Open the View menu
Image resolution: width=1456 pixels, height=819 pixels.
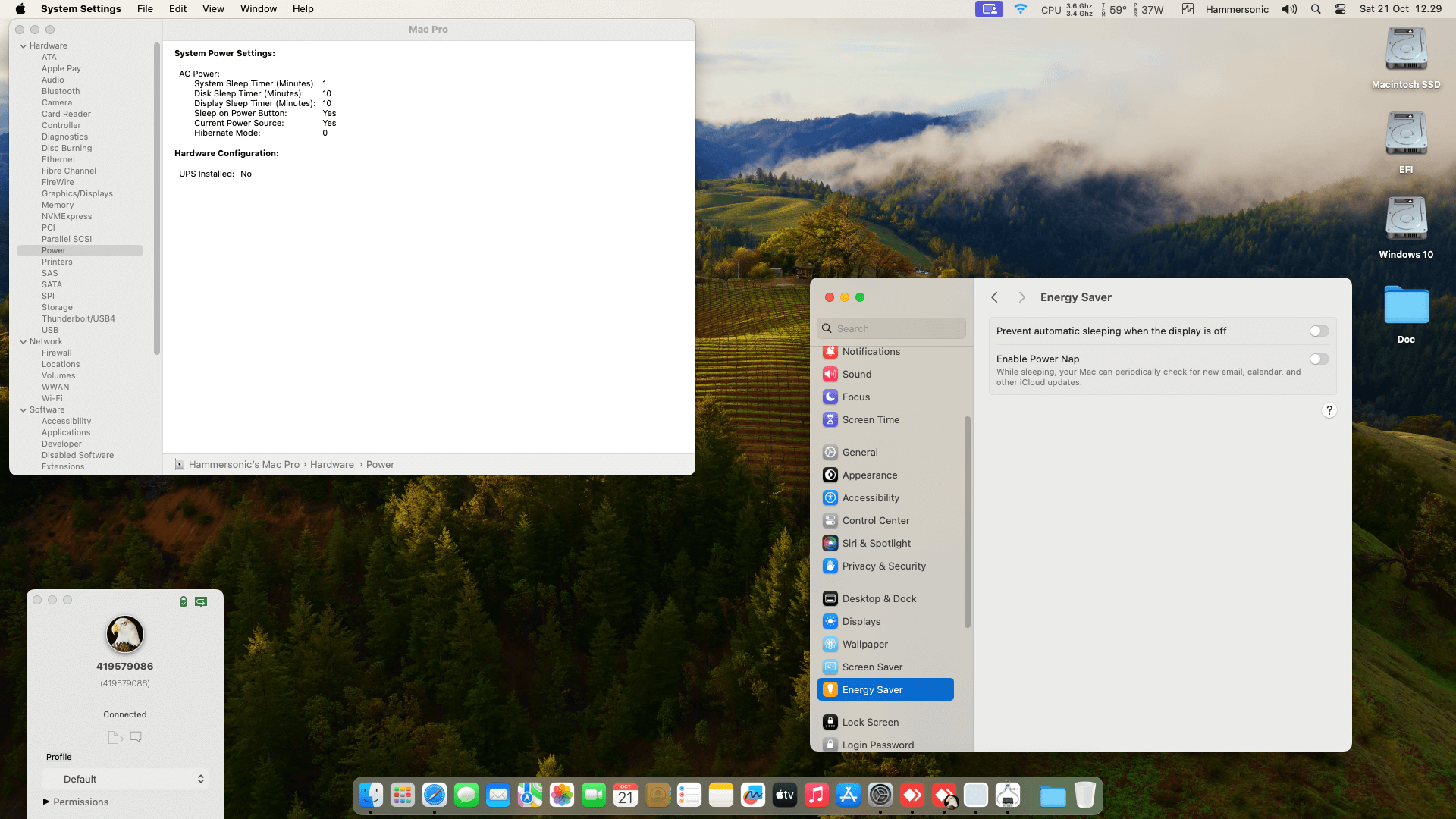point(213,9)
